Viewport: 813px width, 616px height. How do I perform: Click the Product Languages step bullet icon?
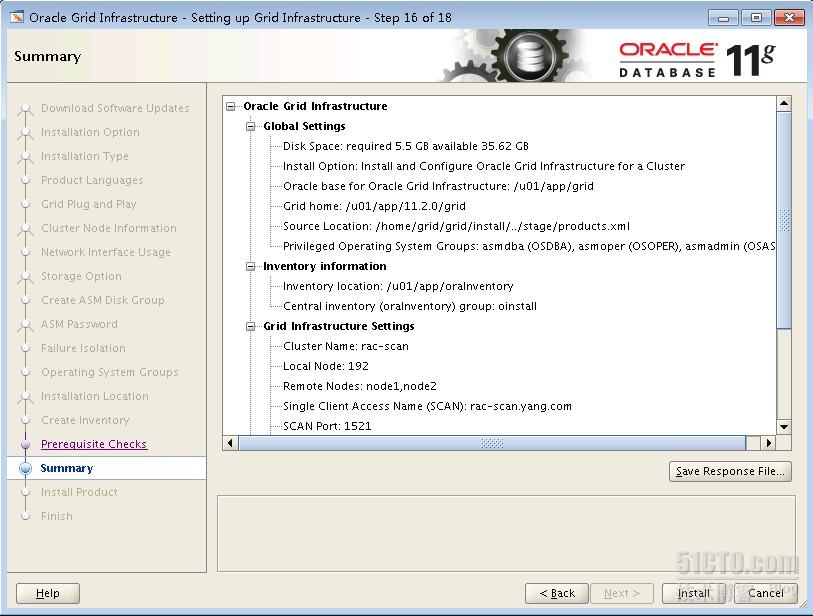25,180
